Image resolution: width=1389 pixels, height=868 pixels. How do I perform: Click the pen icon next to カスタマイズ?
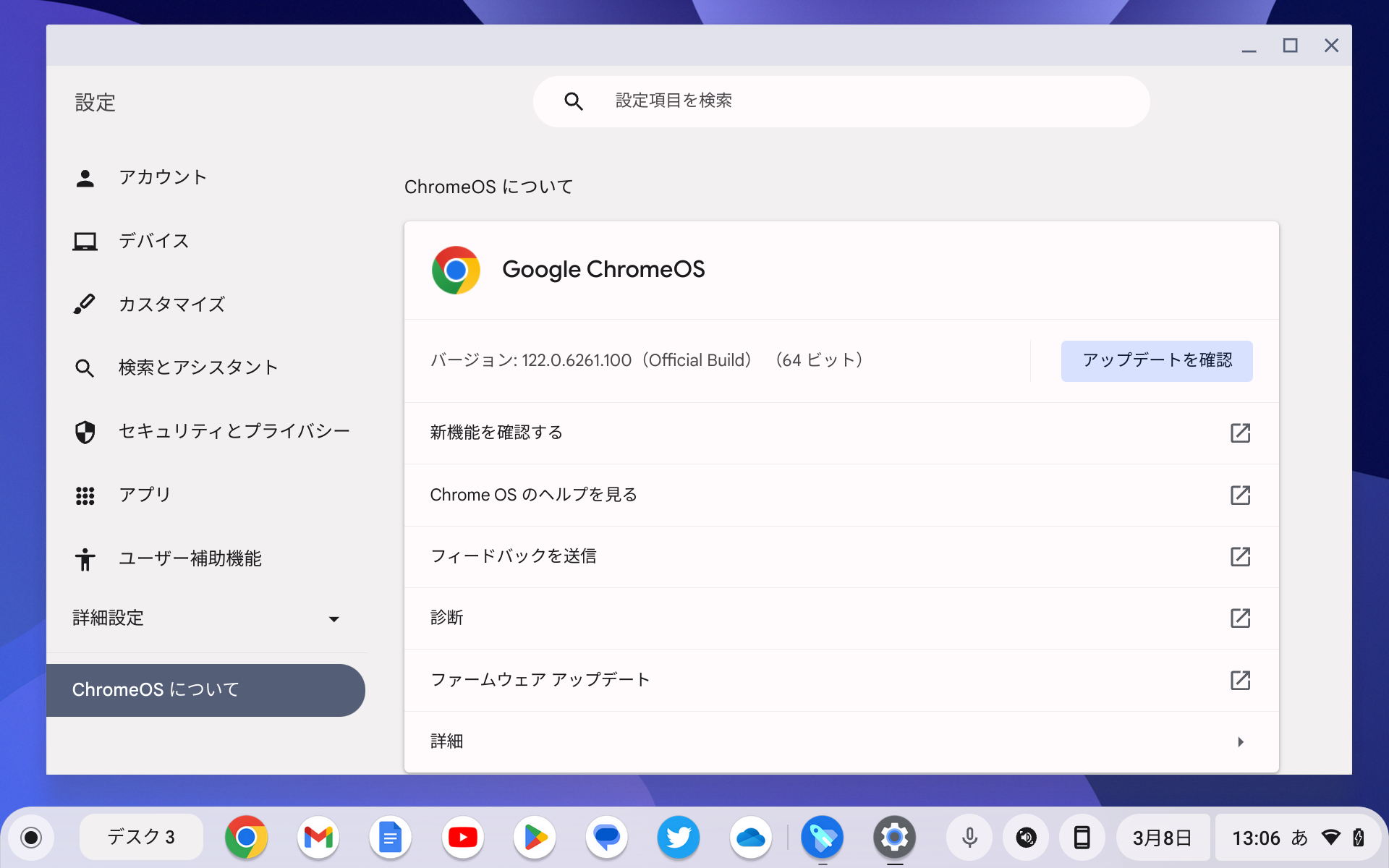[85, 304]
